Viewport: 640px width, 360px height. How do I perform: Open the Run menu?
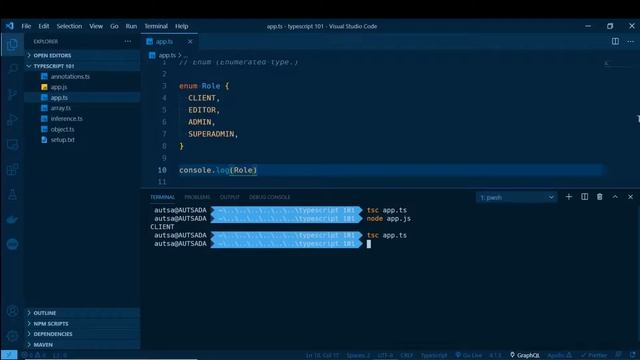tap(131, 26)
